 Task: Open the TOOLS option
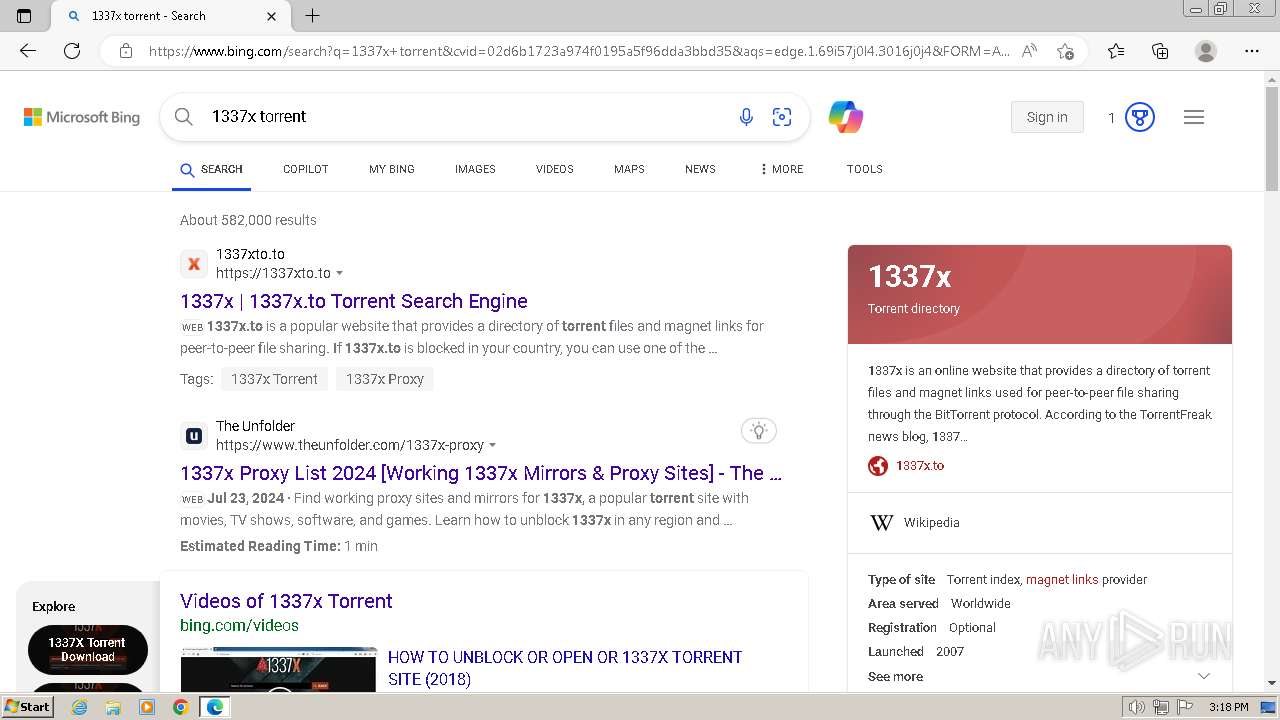tap(865, 169)
